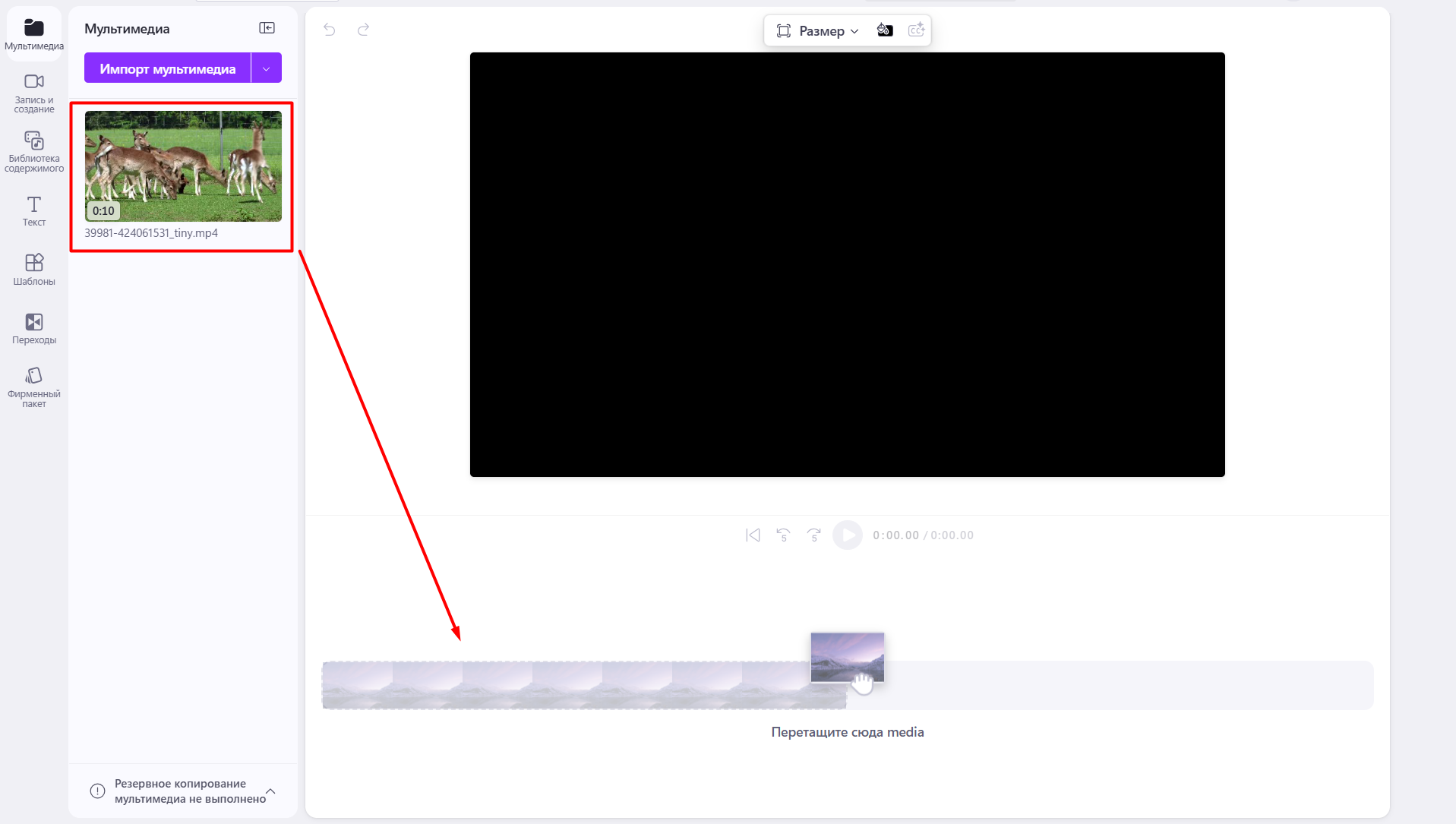The height and width of the screenshot is (824, 1456).
Task: Click the redo arrow
Action: 363,30
